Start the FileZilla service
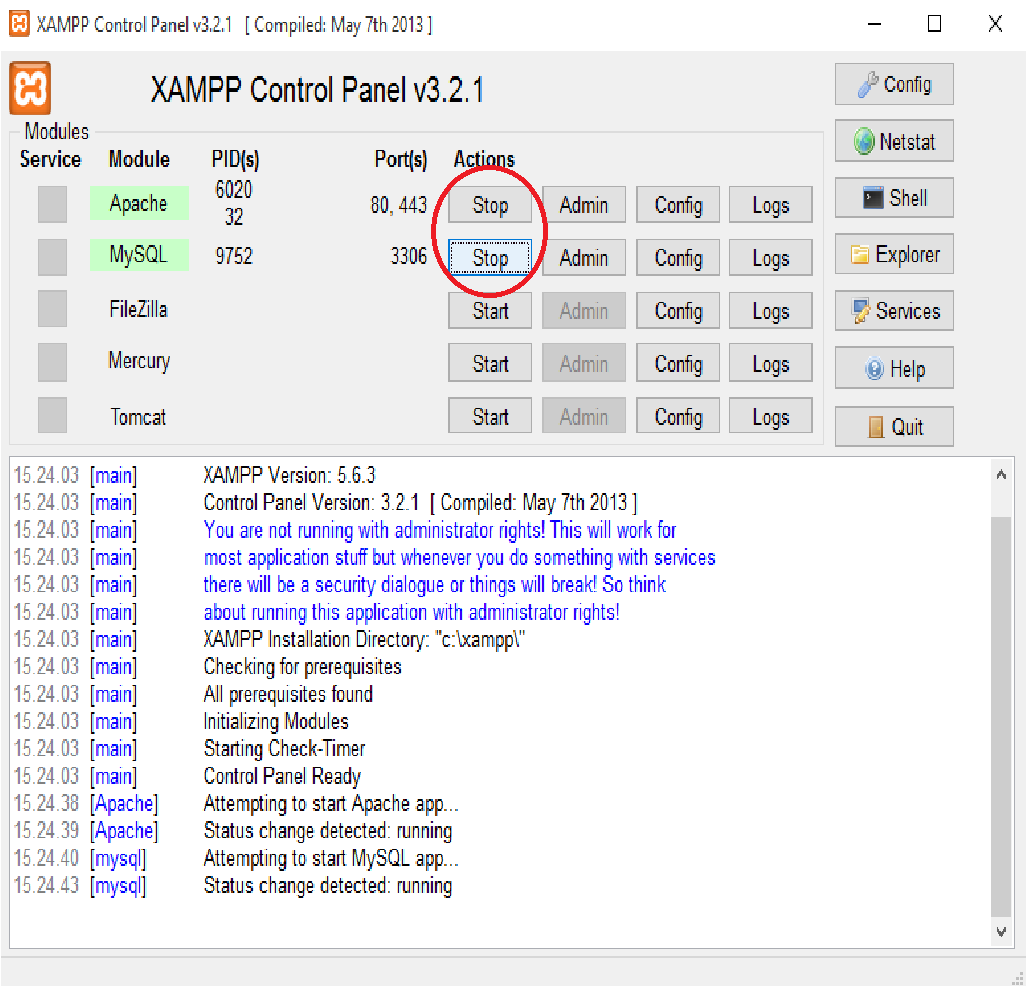The image size is (1026, 986). pyautogui.click(x=489, y=310)
